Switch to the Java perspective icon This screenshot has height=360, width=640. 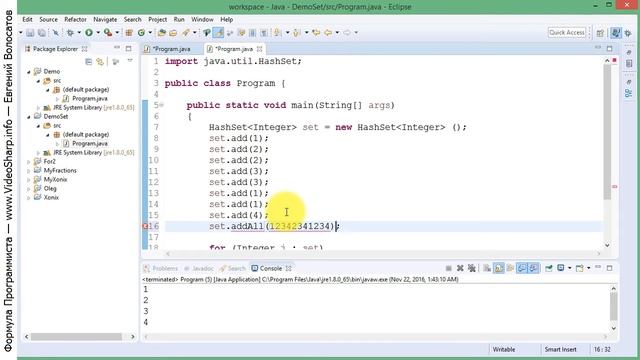616,33
